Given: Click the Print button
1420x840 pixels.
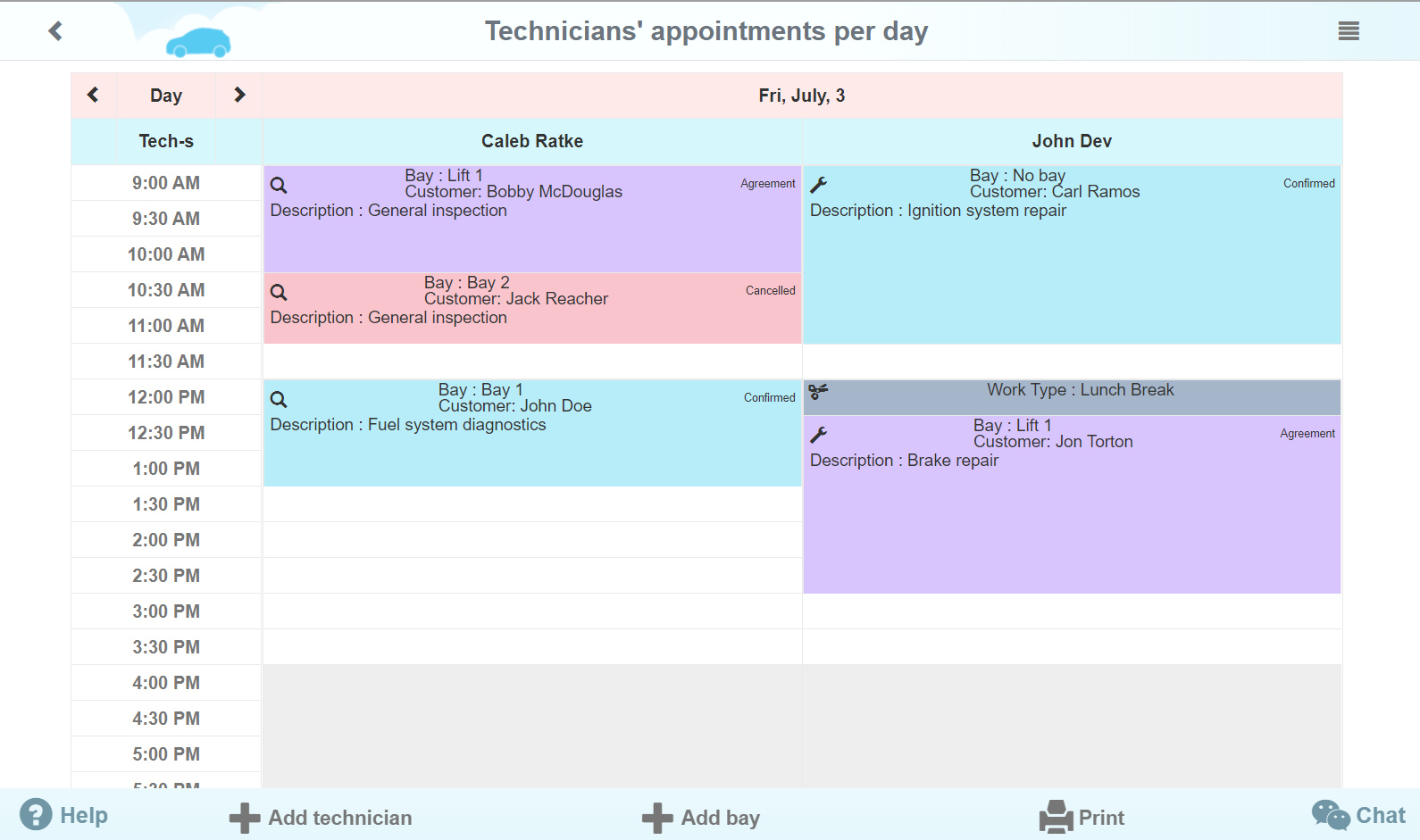Looking at the screenshot, I should tap(1082, 818).
